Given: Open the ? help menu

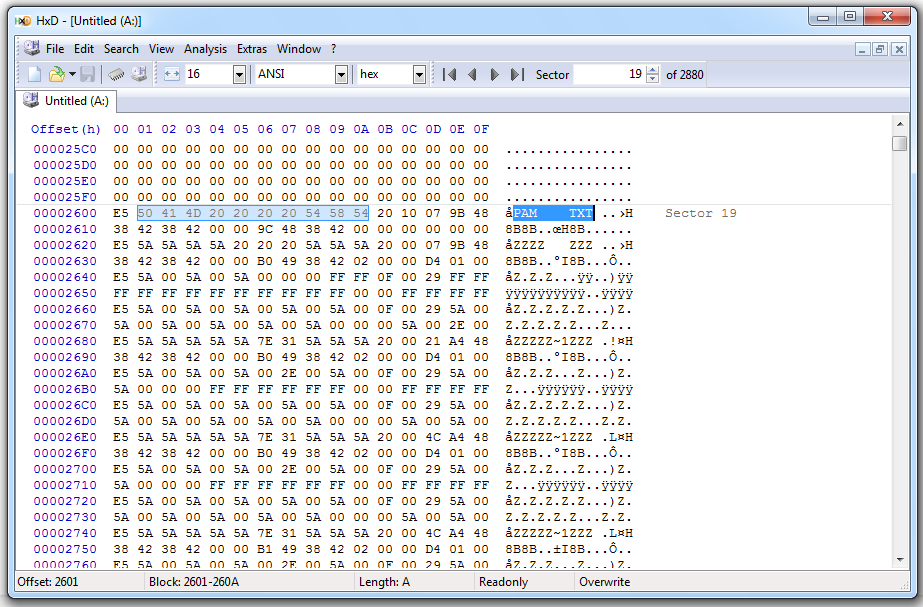Looking at the screenshot, I should click(333, 49).
